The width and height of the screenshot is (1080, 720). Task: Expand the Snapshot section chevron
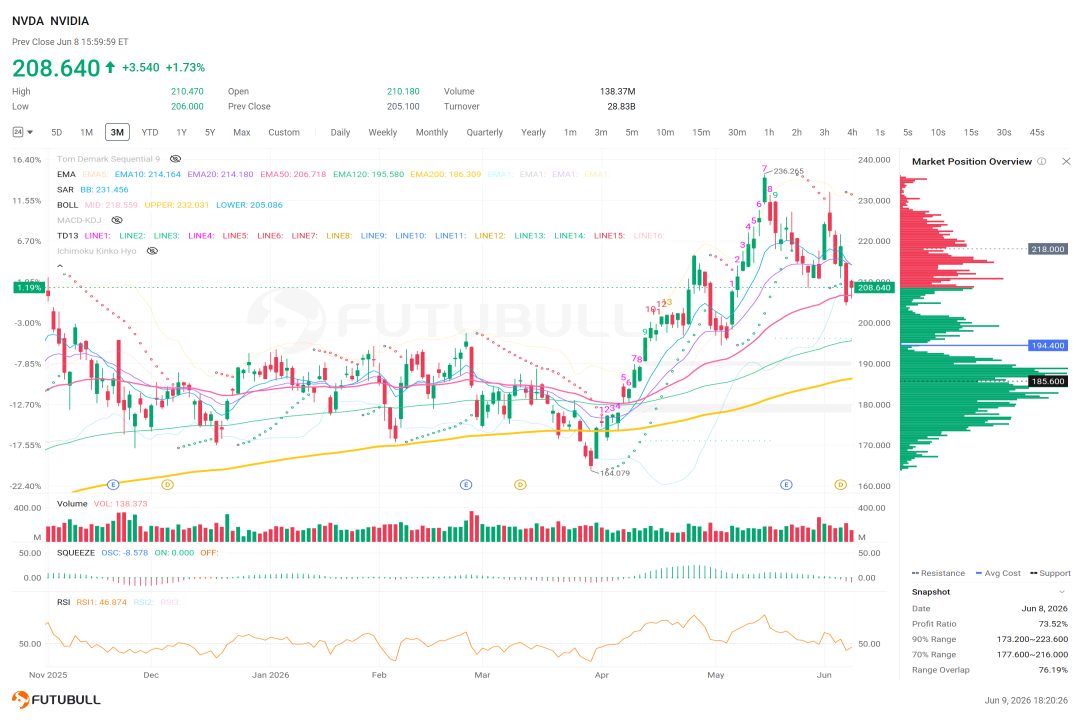click(x=1061, y=592)
